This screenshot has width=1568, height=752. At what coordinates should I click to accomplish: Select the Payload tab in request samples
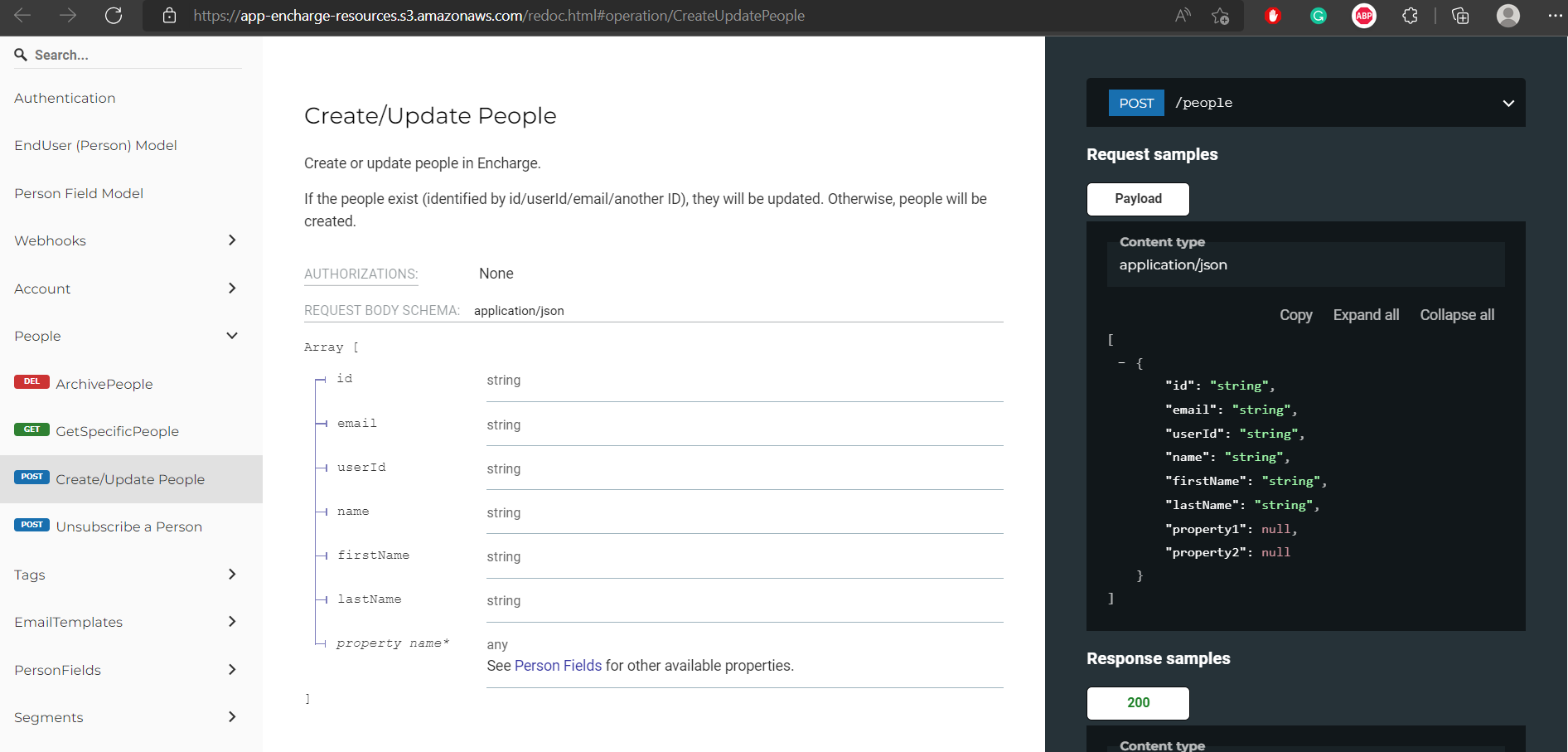pos(1138,199)
